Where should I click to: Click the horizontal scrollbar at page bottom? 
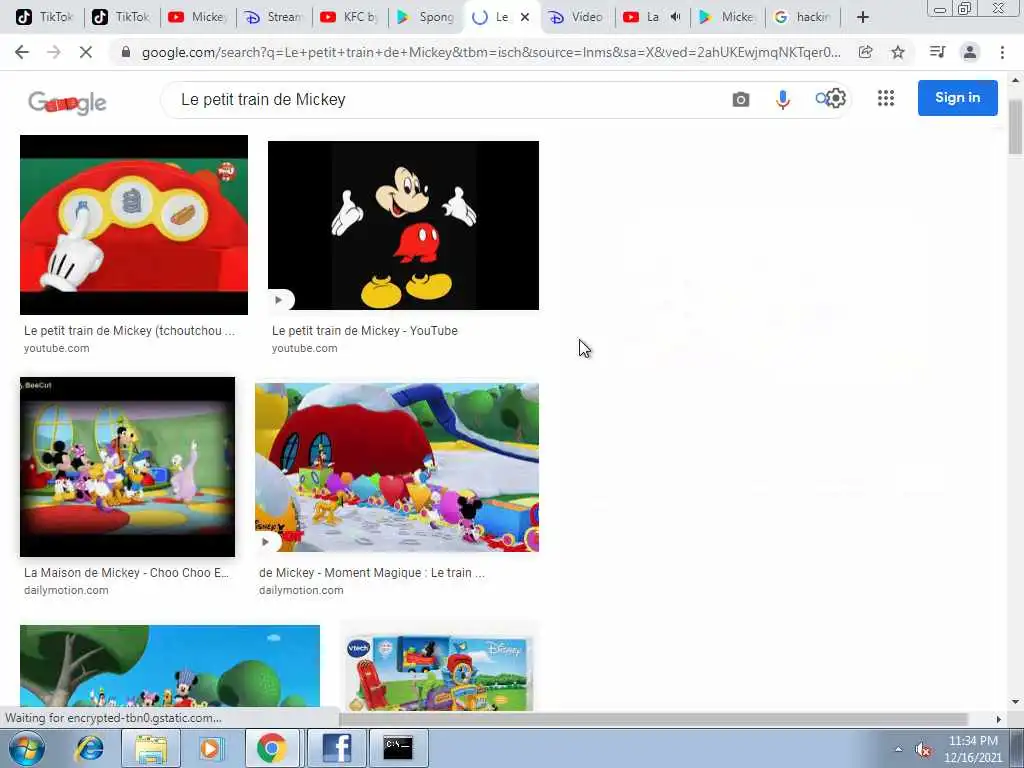pos(653,719)
